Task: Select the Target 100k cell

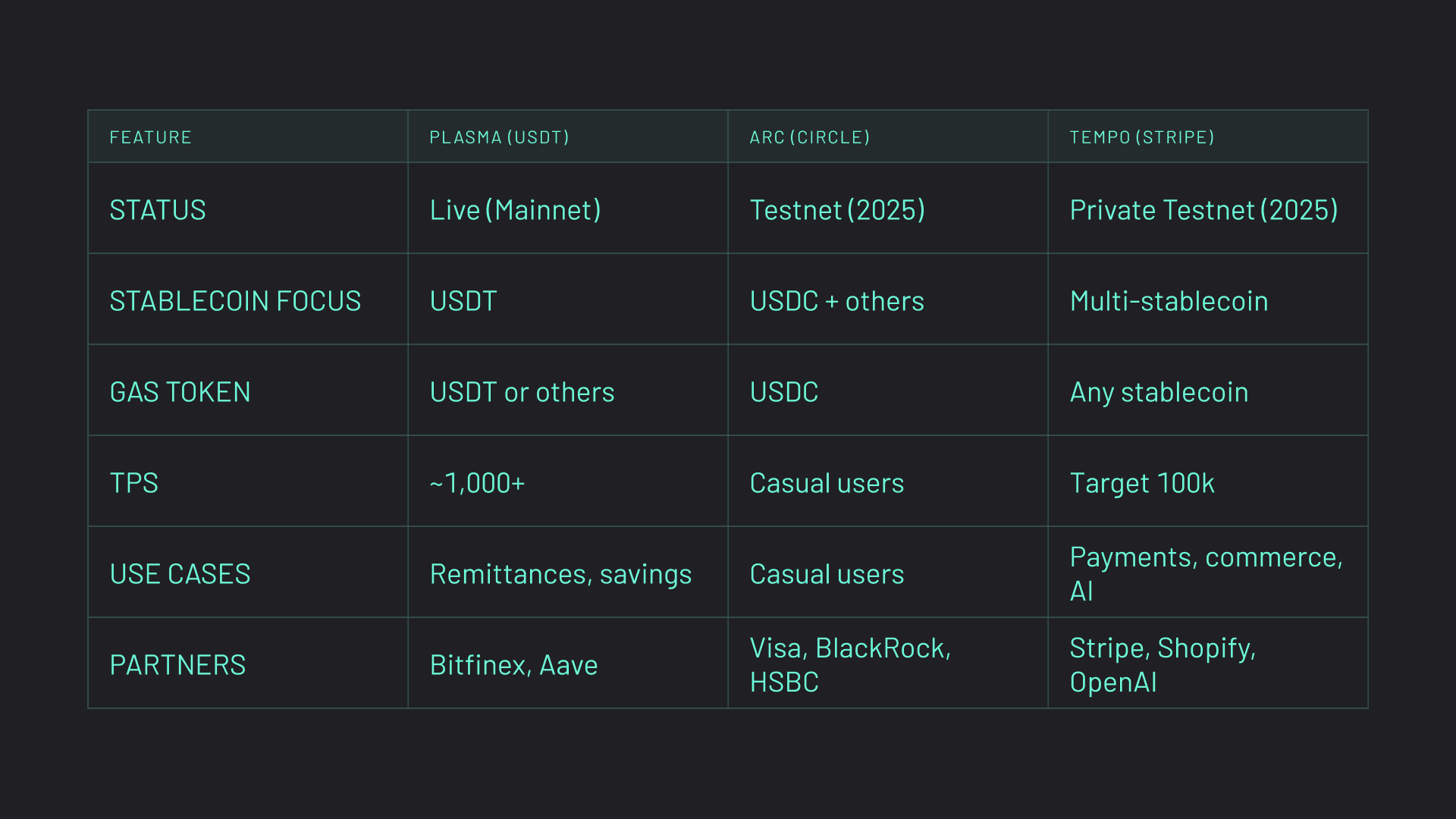Action: point(1142,483)
